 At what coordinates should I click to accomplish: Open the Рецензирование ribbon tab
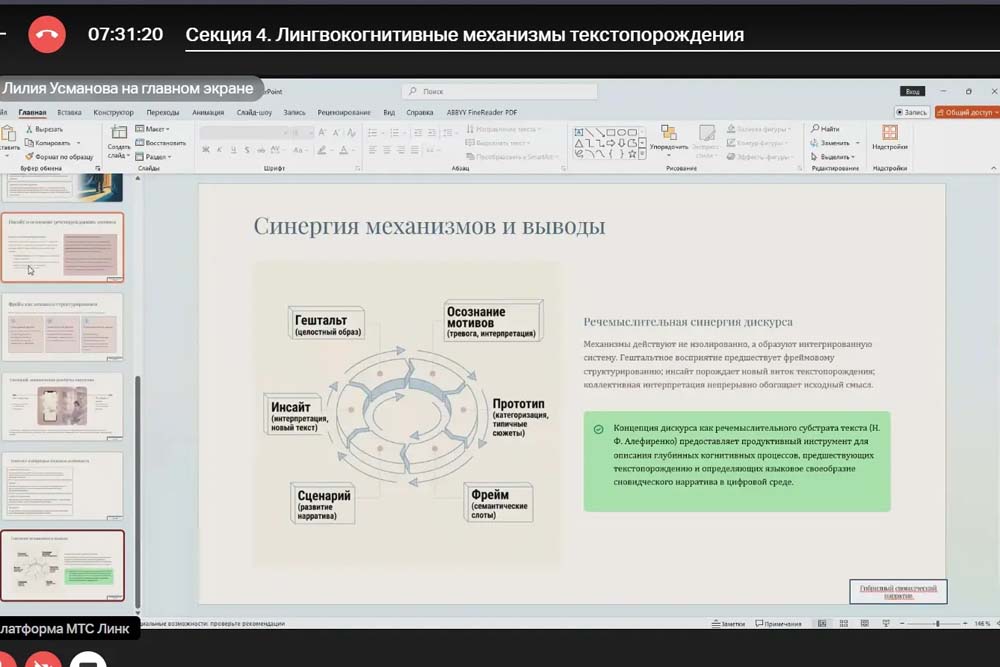[x=344, y=112]
